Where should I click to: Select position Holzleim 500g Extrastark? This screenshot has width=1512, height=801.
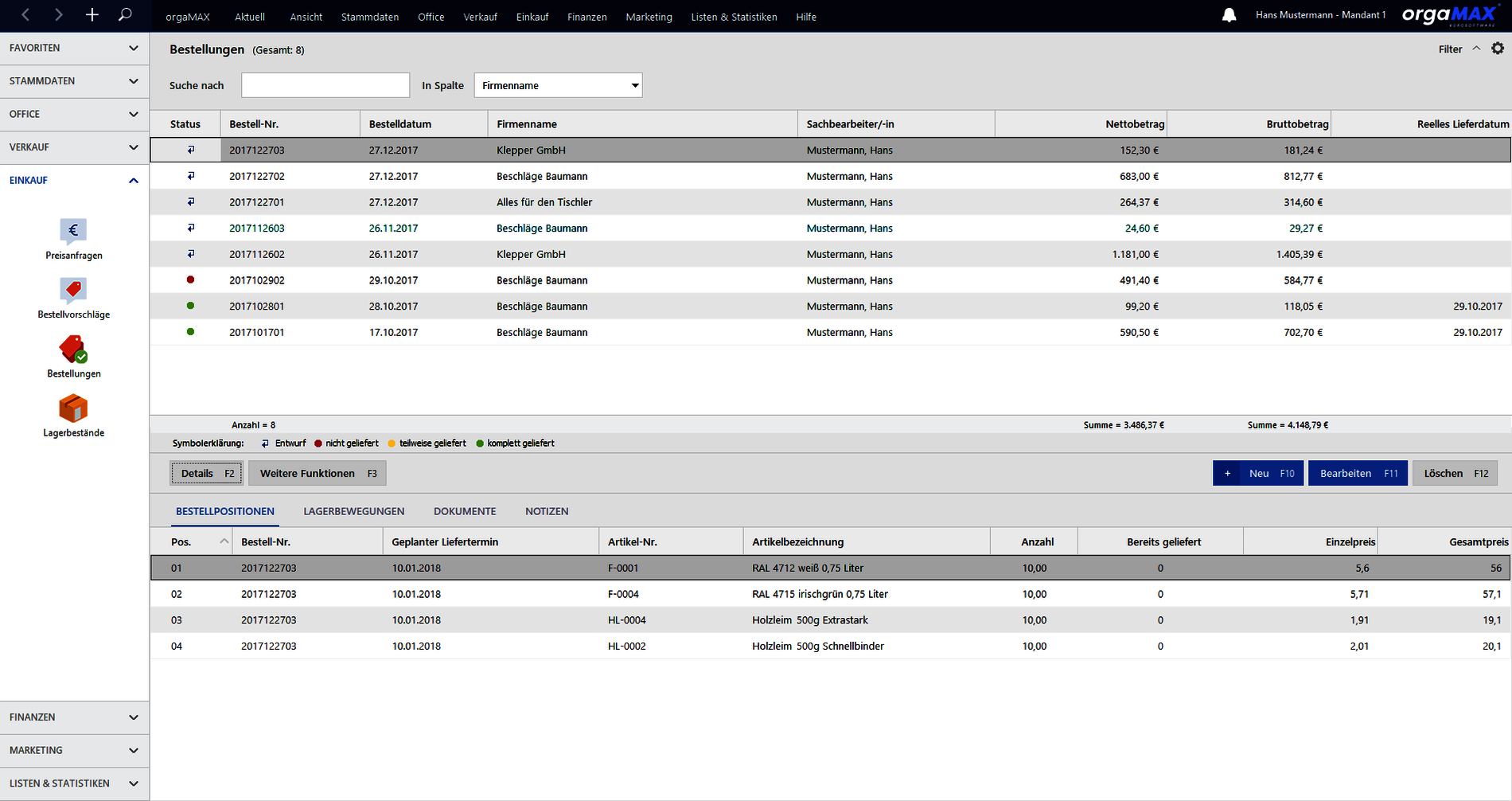point(831,620)
